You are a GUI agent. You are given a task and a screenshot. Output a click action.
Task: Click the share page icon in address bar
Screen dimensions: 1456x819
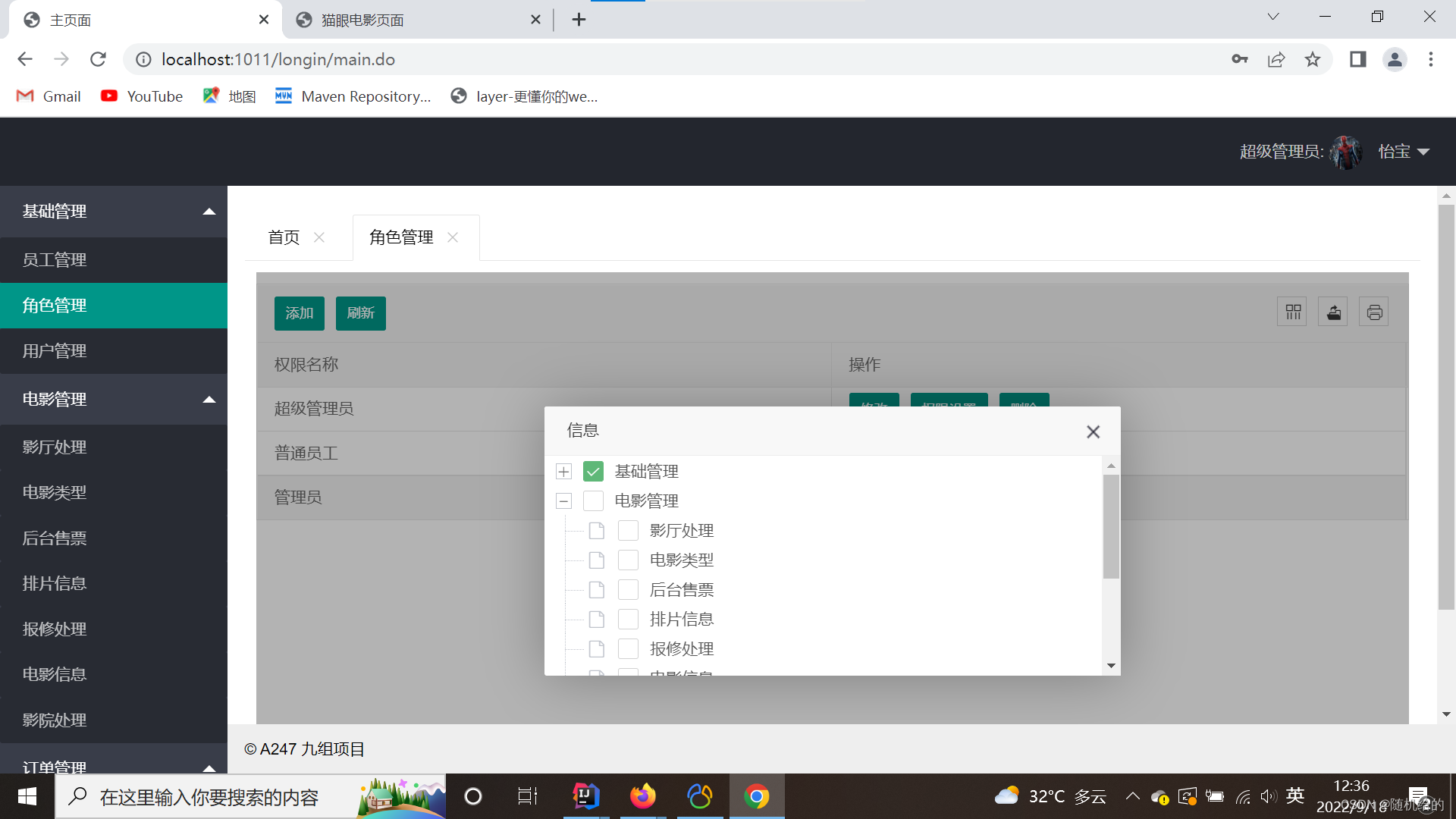(1276, 59)
